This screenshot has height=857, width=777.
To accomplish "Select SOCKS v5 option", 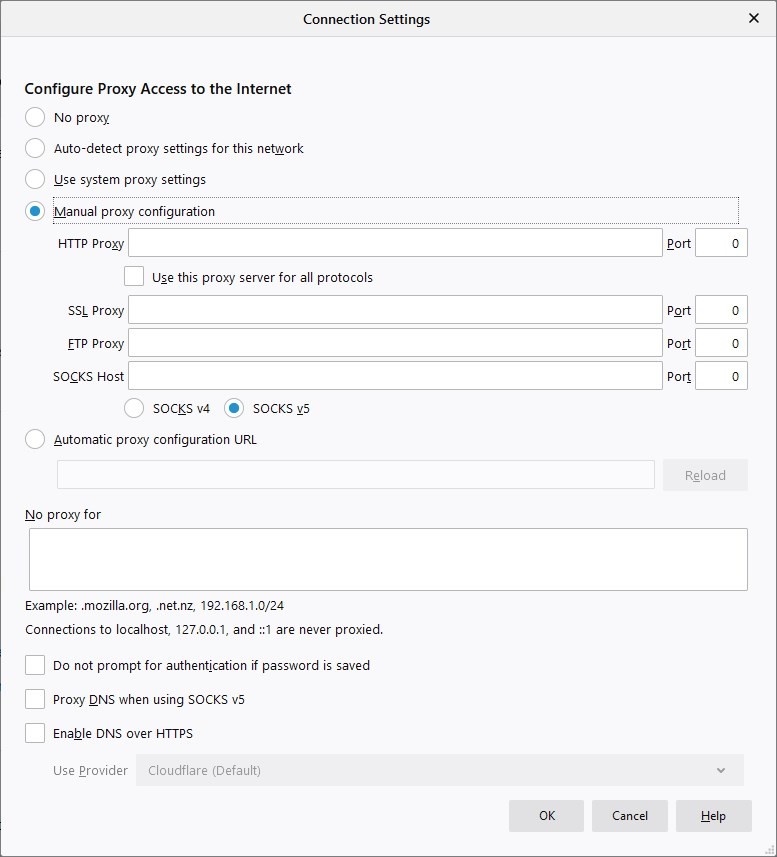I will pyautogui.click(x=234, y=408).
